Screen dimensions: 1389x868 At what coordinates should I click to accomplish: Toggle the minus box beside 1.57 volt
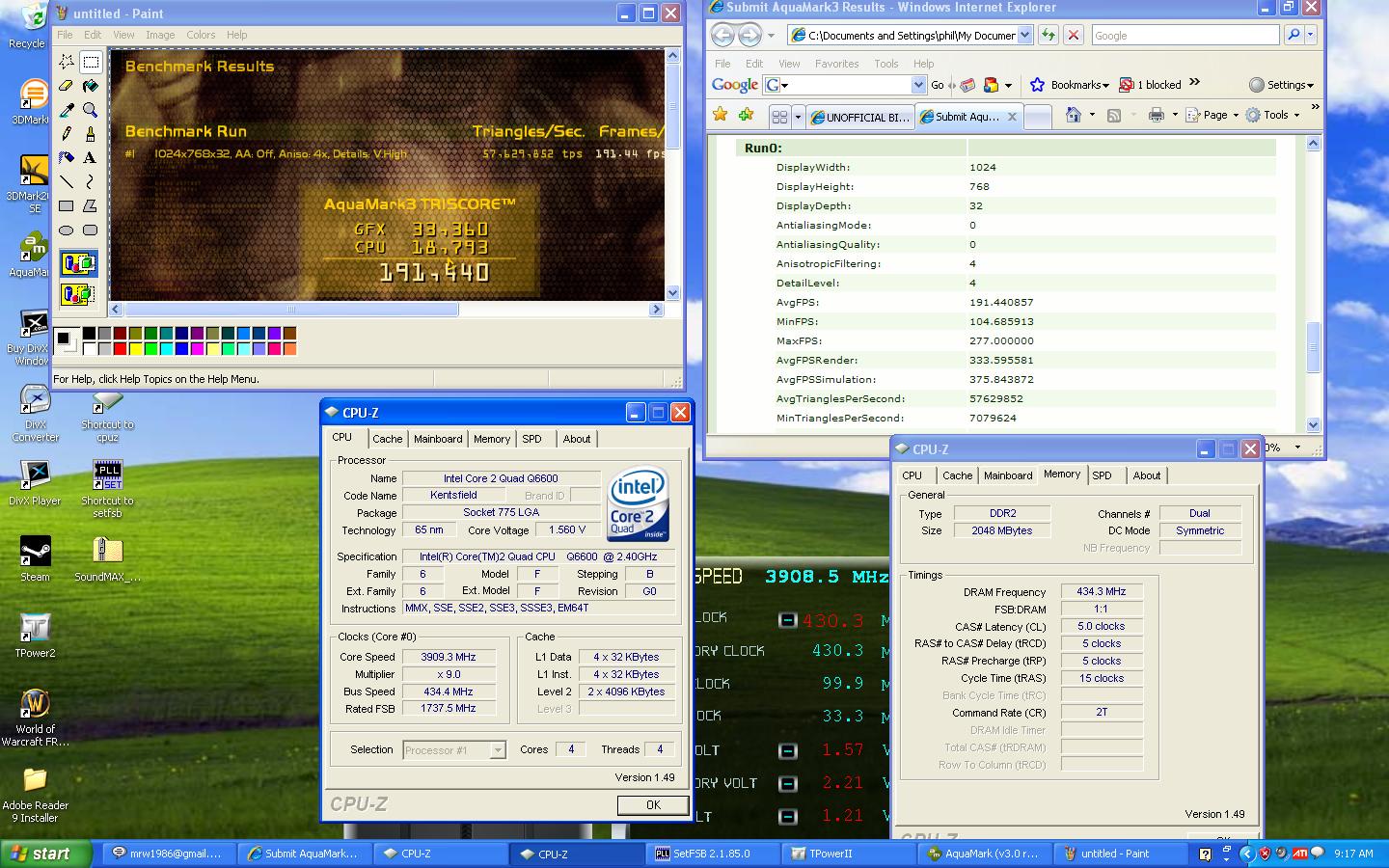click(x=787, y=750)
